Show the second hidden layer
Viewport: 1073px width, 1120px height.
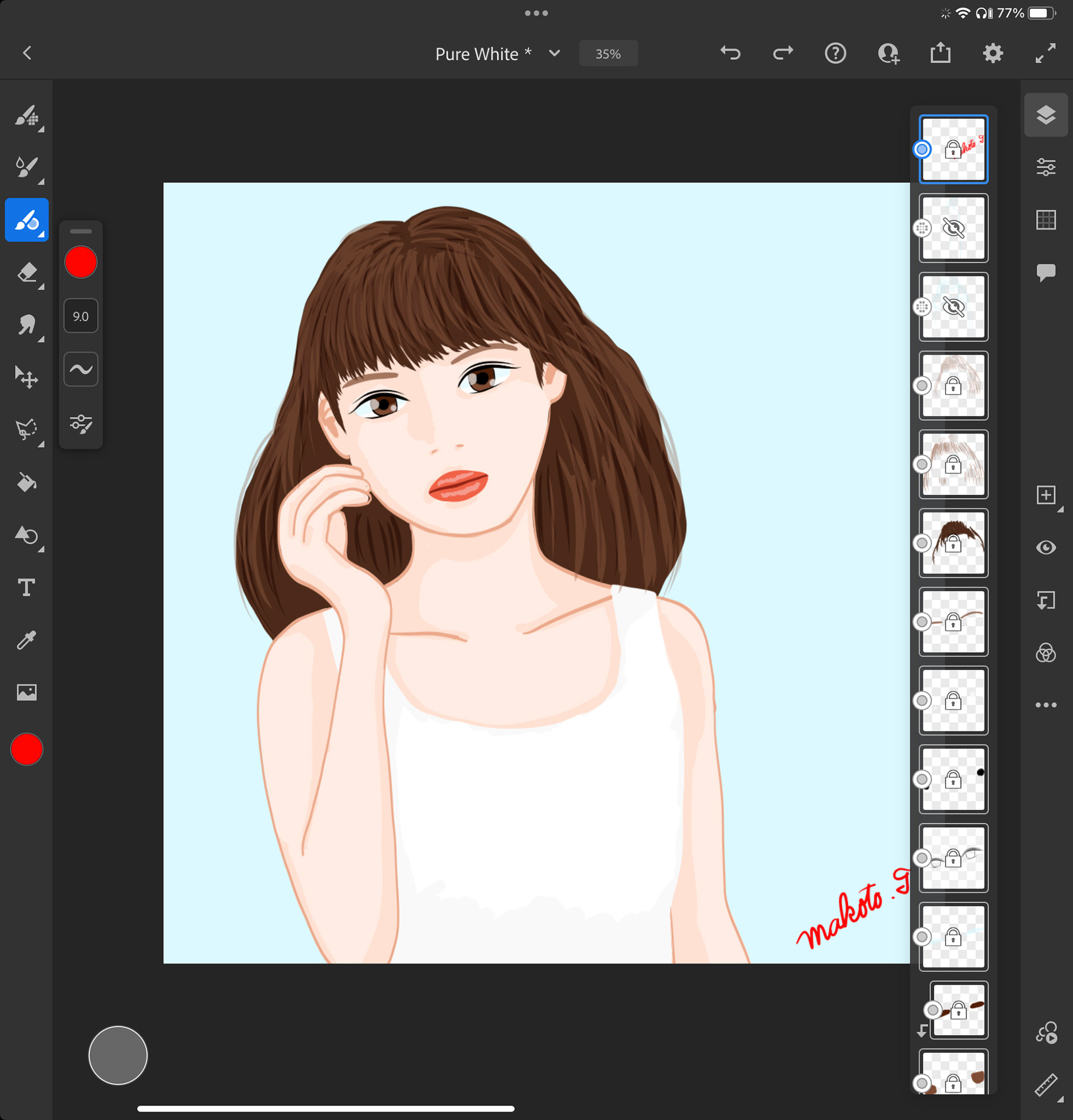point(953,307)
